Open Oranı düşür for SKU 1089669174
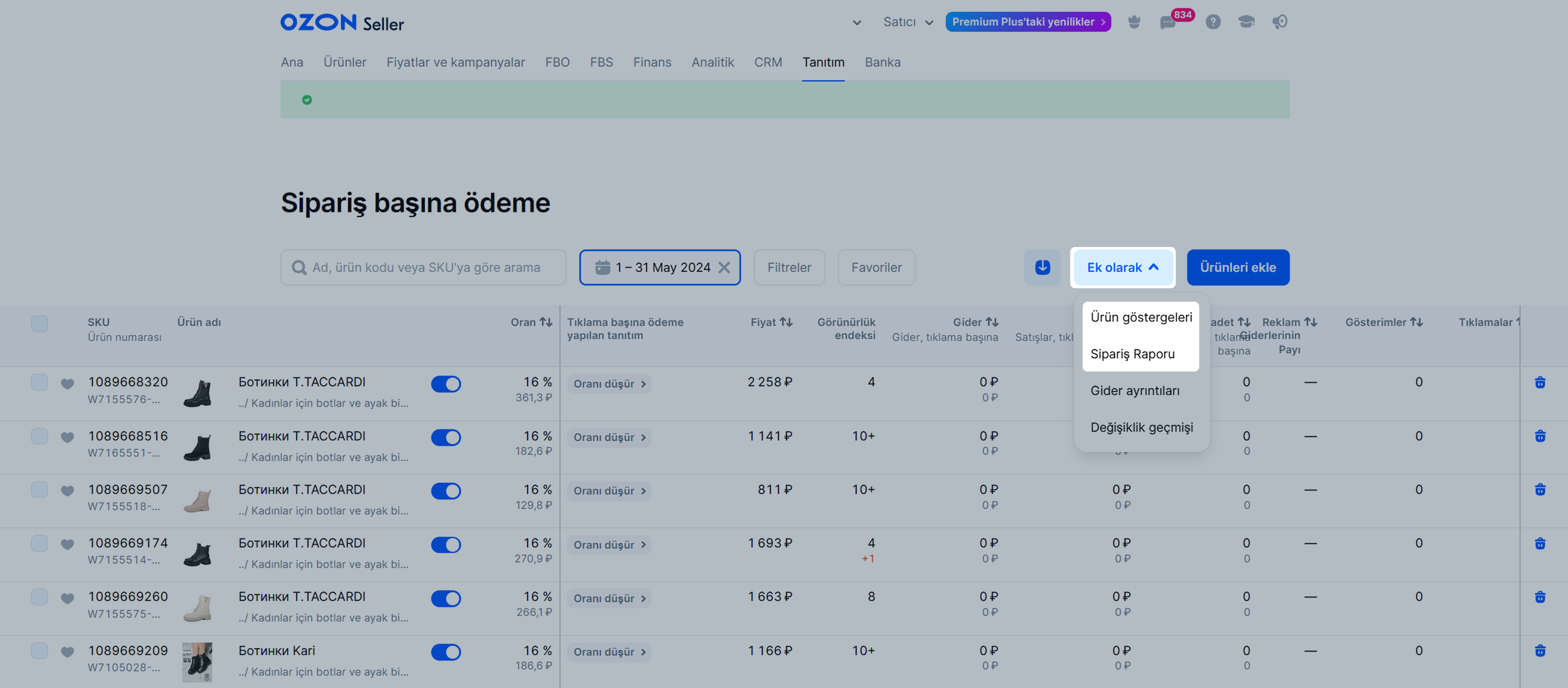Viewport: 1568px width, 688px height. (x=609, y=545)
